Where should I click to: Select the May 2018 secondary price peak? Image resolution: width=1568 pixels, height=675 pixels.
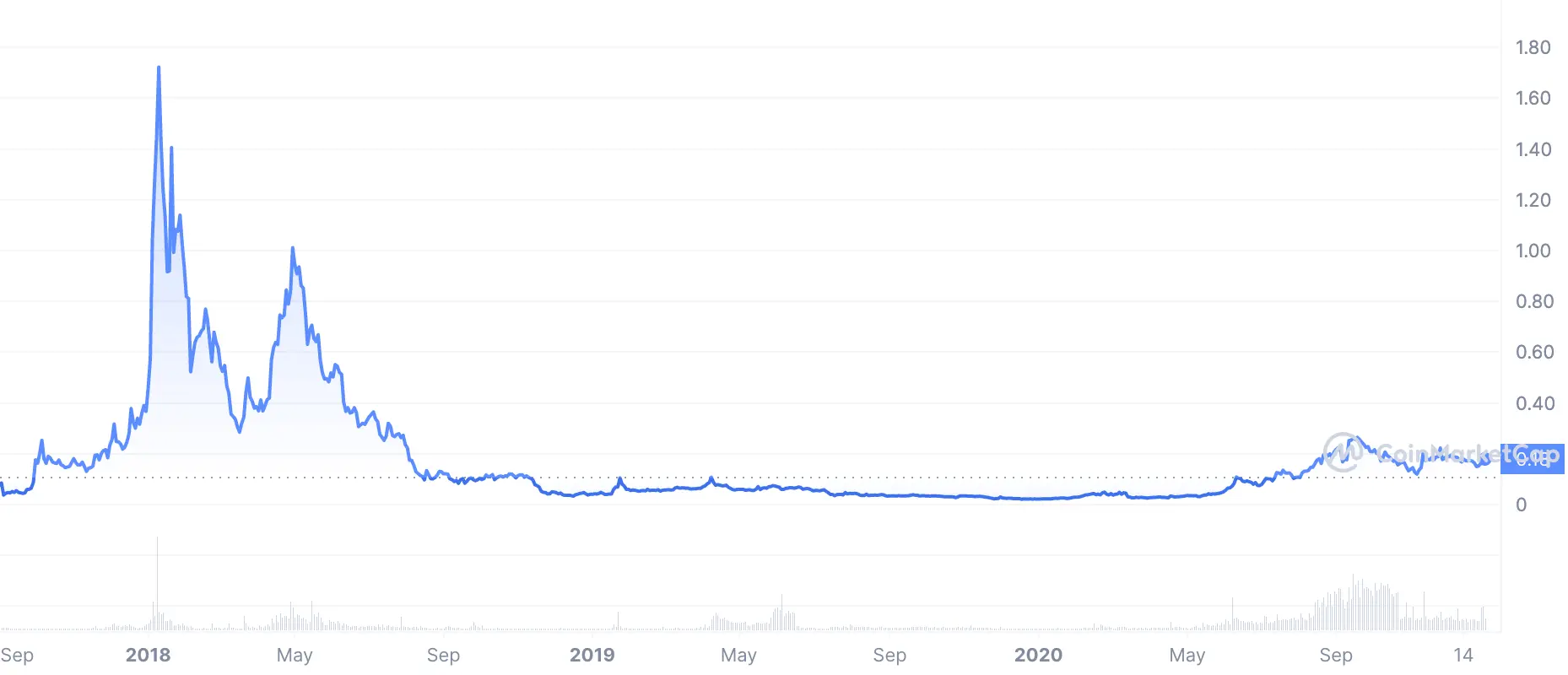coord(293,248)
